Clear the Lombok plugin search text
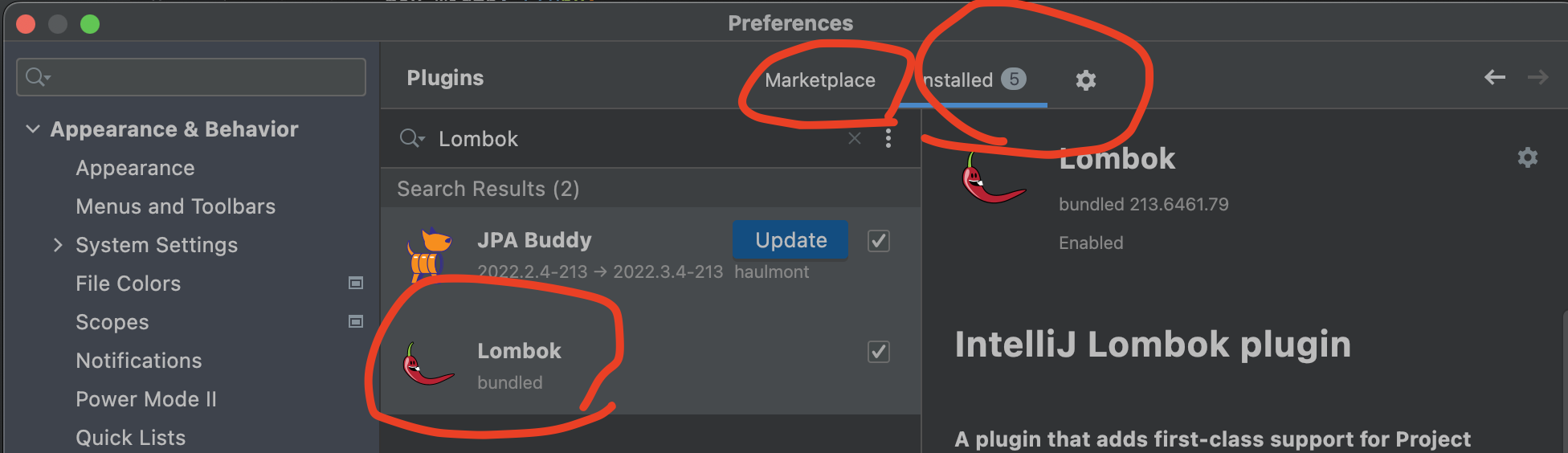 point(855,138)
